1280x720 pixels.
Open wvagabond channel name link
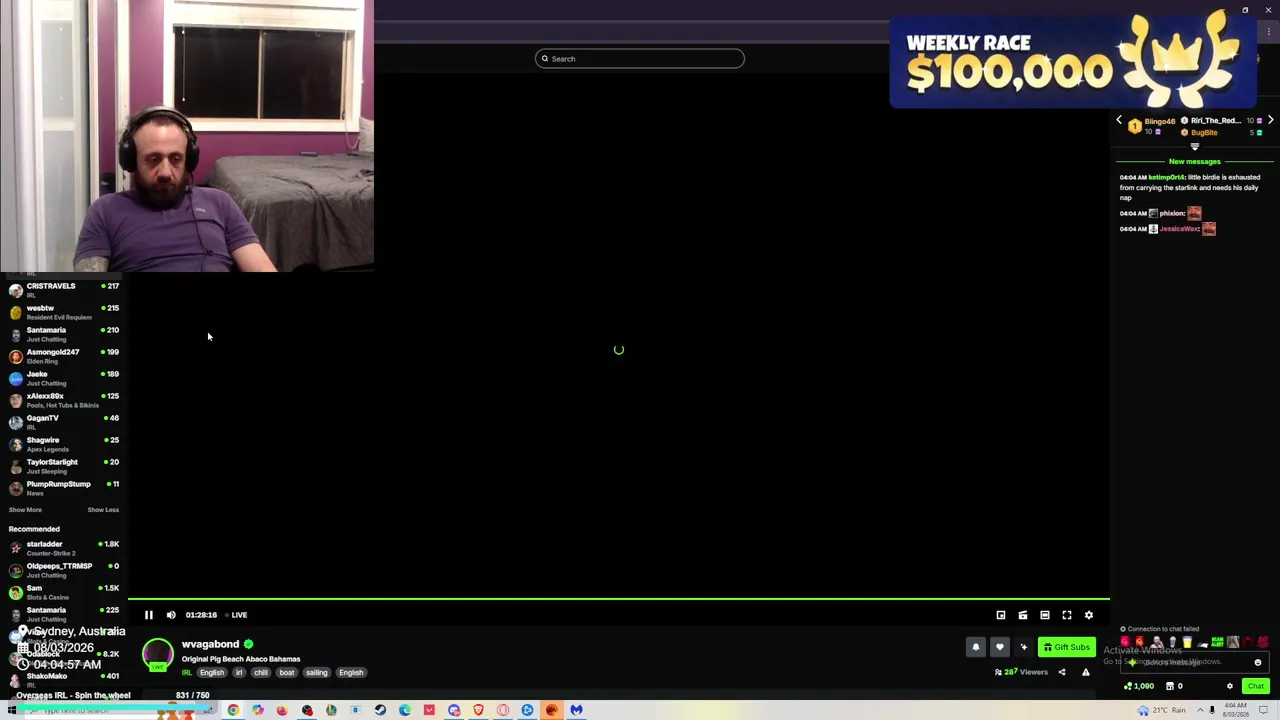[x=210, y=644]
